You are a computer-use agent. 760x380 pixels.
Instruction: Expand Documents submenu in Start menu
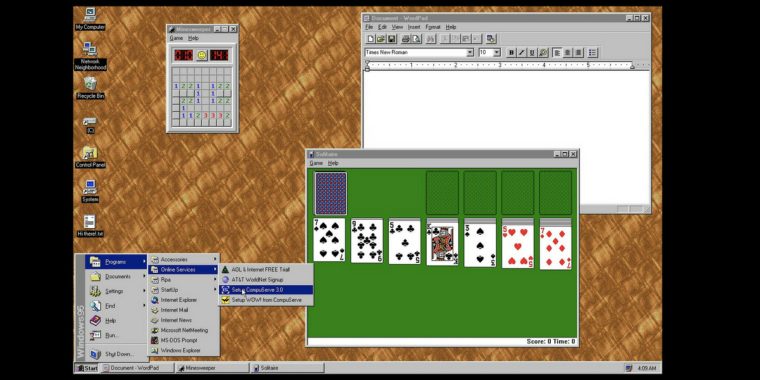(116, 276)
